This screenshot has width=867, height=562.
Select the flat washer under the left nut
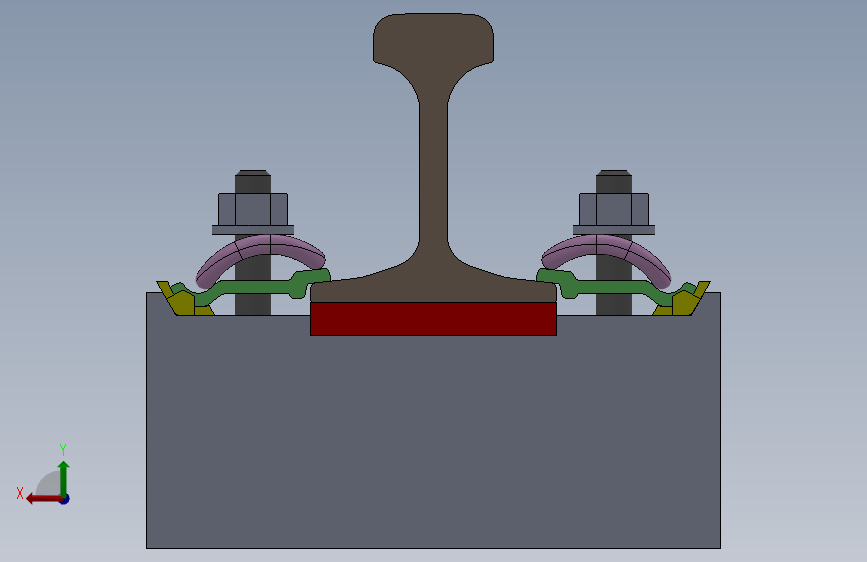(253, 230)
